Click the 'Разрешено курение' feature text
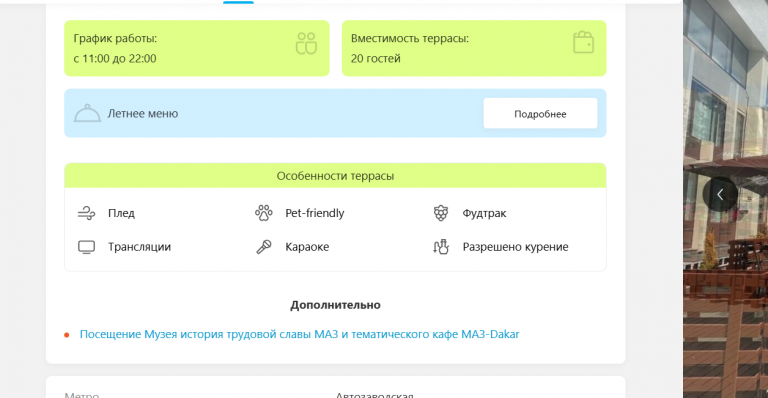 point(516,247)
